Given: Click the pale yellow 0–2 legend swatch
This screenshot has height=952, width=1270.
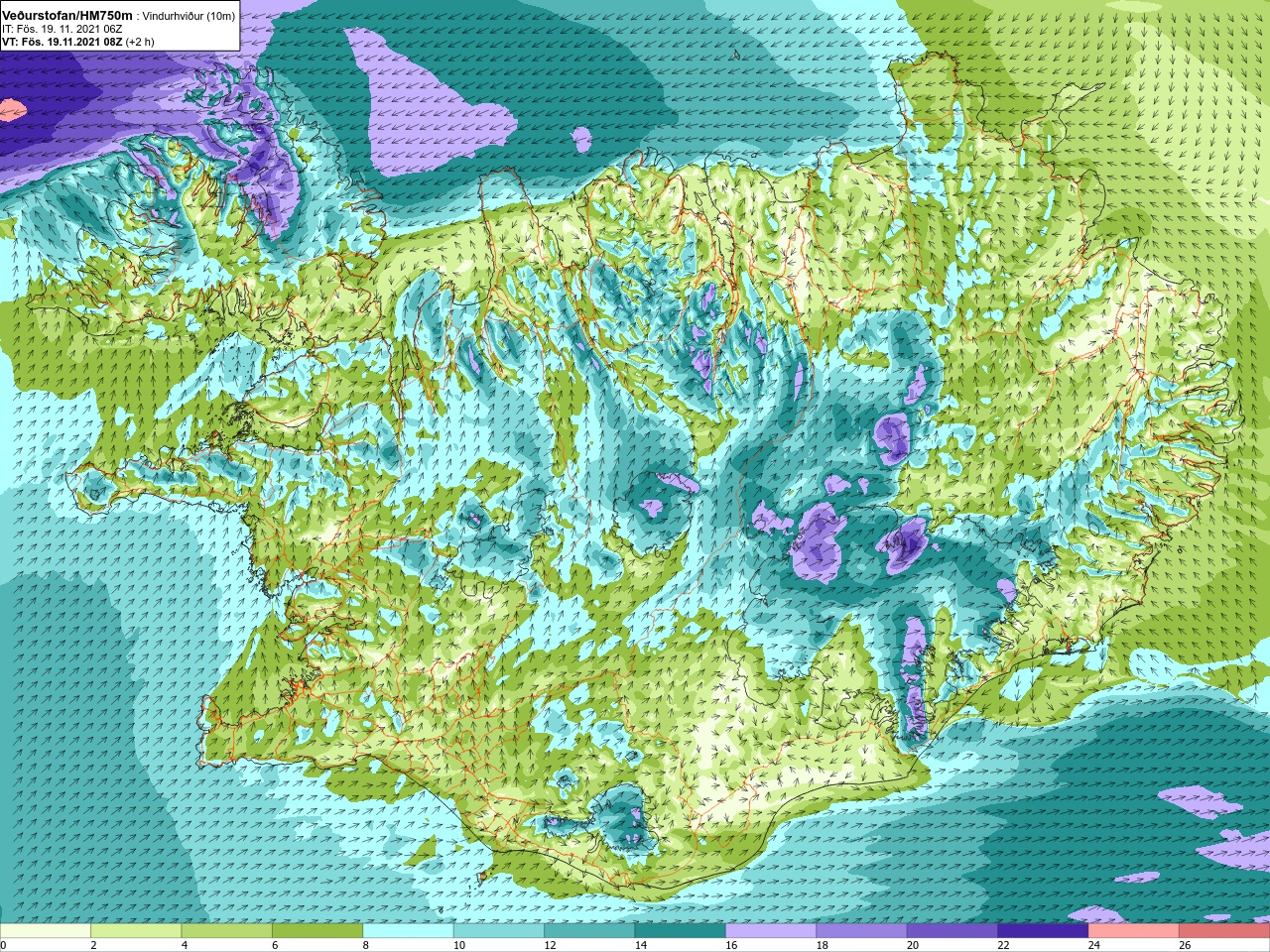Looking at the screenshot, I should pos(46,930).
